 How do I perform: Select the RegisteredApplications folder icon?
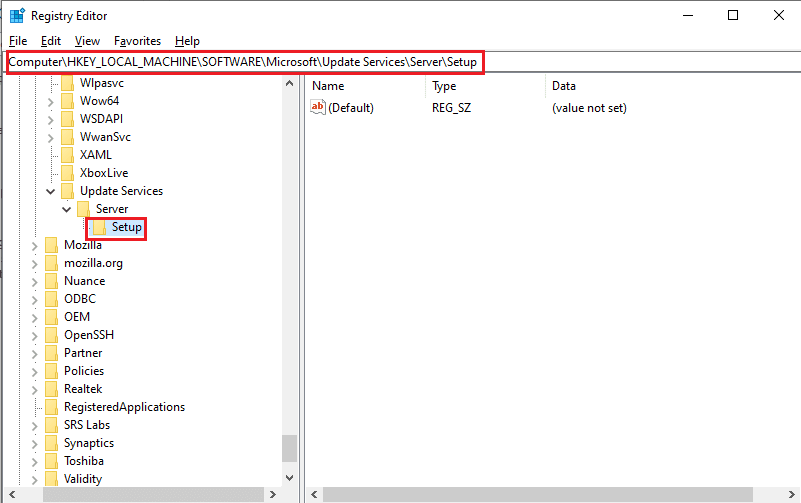pos(51,407)
